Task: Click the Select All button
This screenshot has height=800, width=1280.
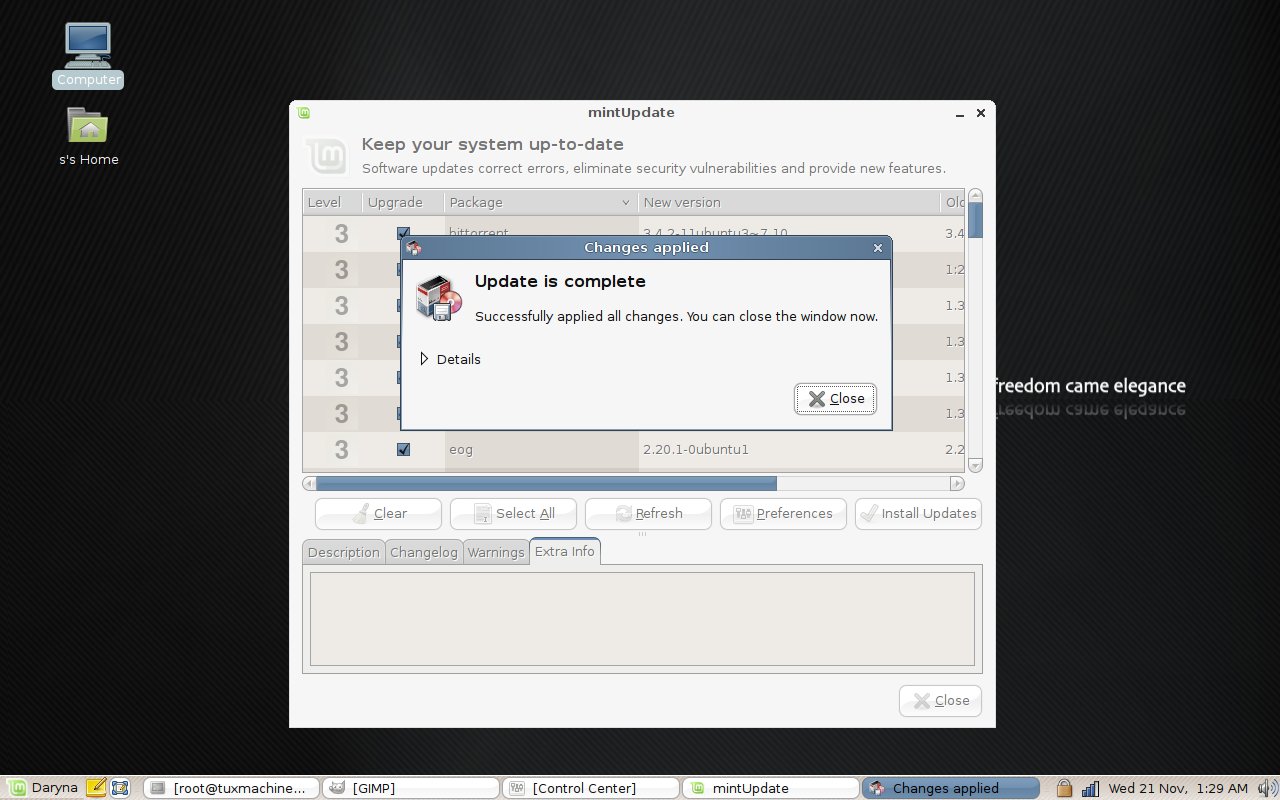Action: 513,514
